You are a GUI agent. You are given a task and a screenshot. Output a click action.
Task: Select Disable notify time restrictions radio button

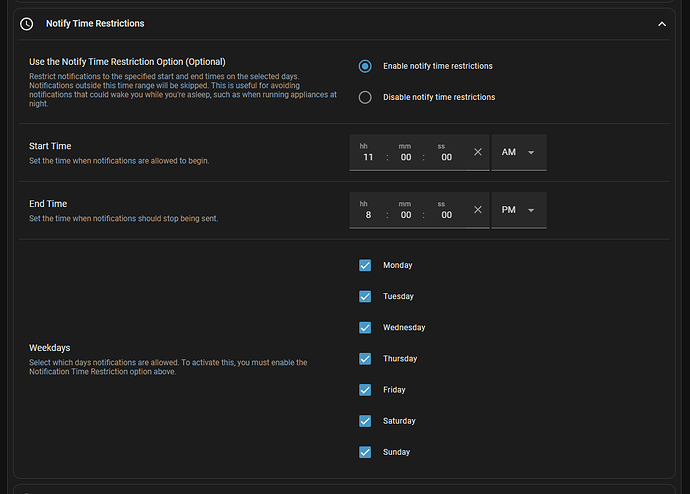[365, 97]
